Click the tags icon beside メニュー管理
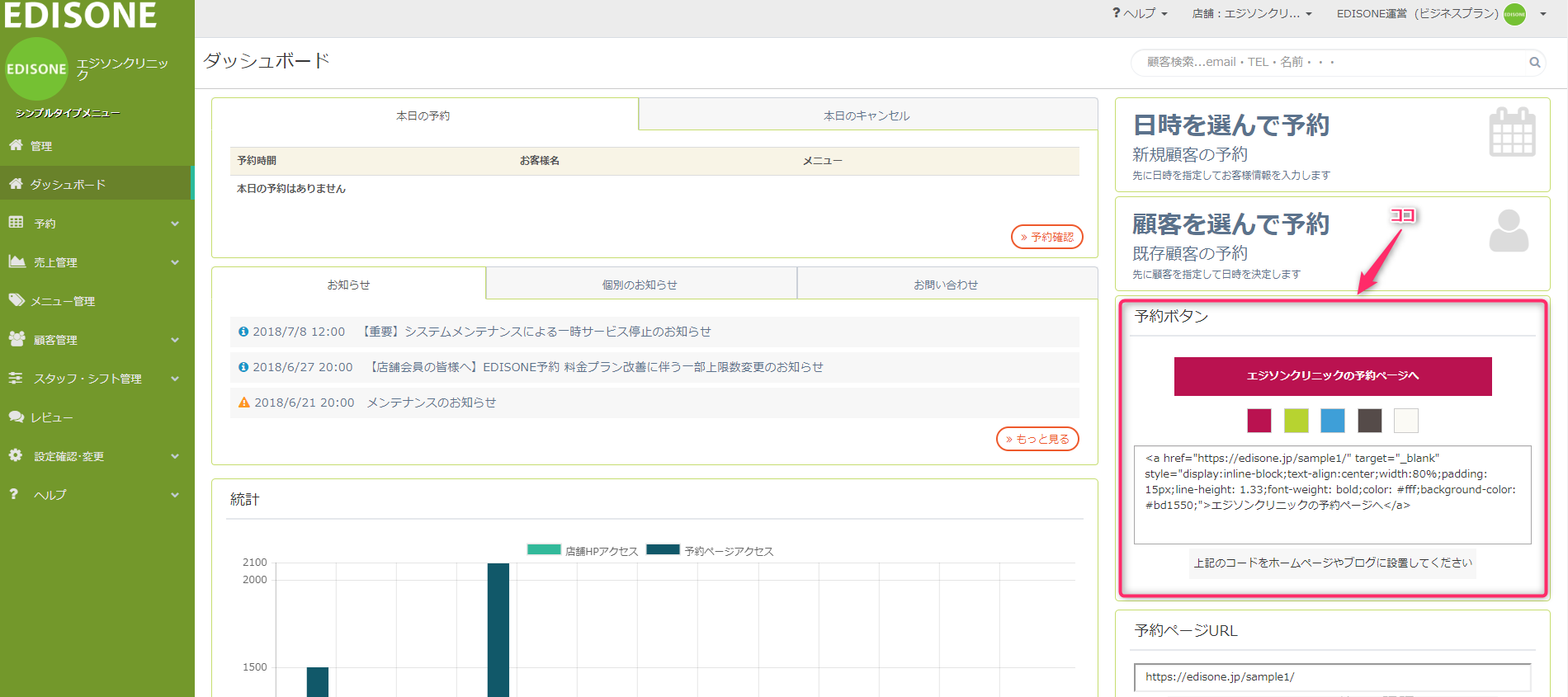 pos(17,300)
